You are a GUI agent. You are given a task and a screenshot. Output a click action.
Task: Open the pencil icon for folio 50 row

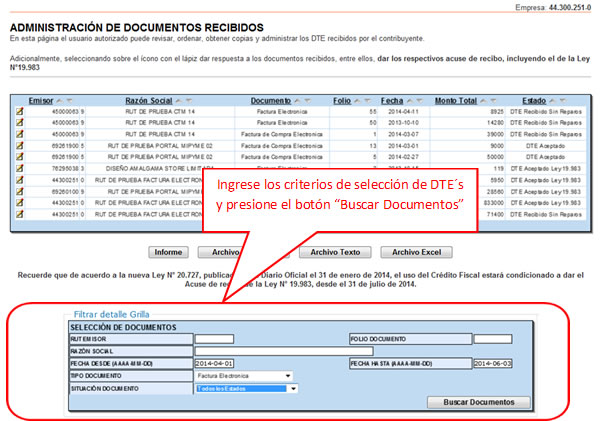point(20,122)
